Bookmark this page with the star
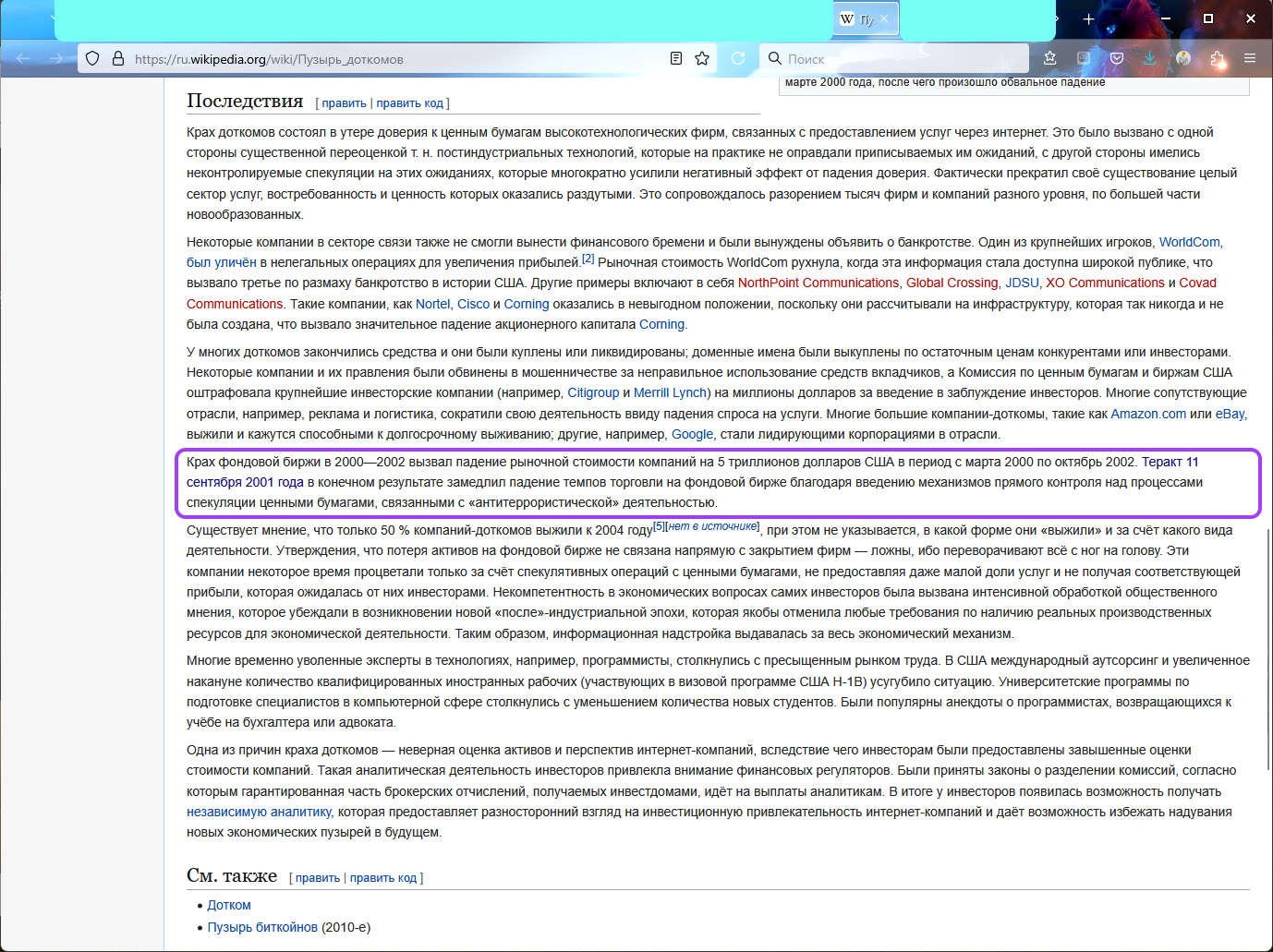 coord(702,58)
